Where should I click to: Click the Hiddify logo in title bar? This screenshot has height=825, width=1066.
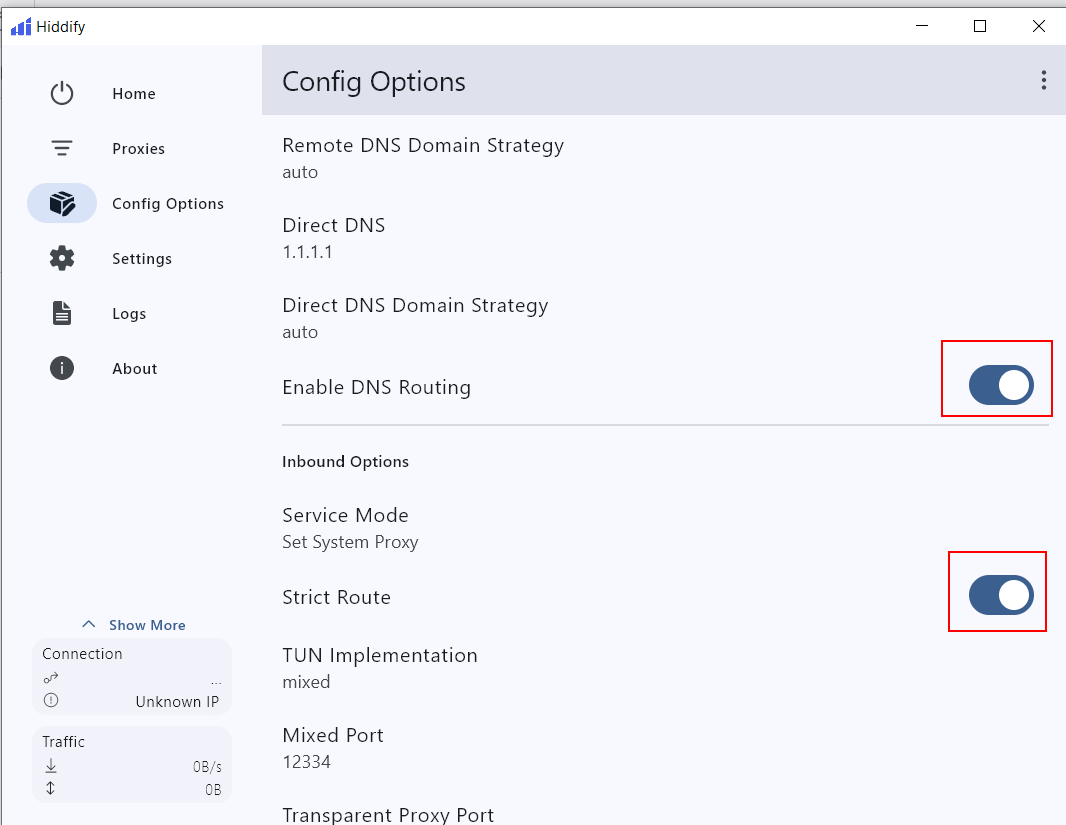click(21, 27)
